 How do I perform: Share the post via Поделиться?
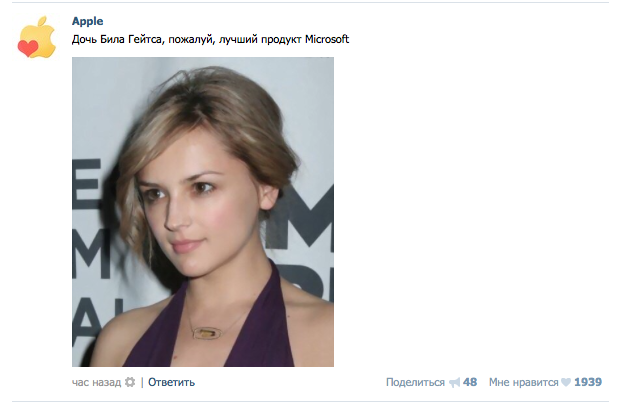point(415,382)
